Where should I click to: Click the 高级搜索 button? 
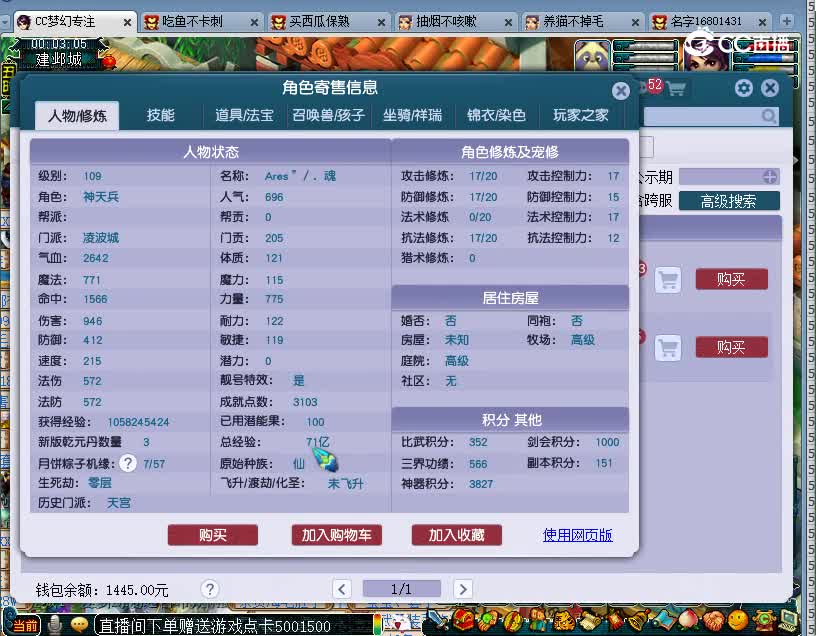coord(729,201)
